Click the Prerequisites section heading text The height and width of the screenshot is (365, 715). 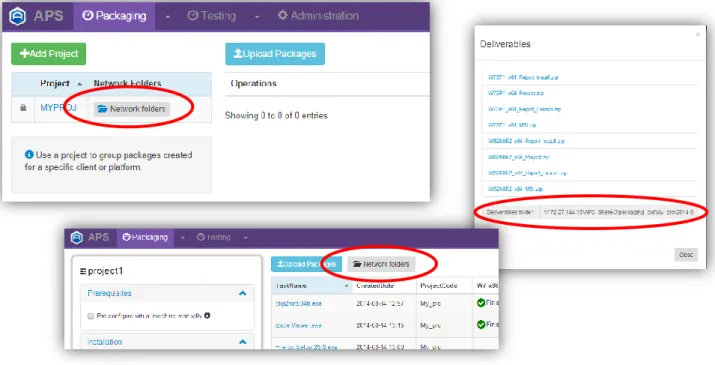pyautogui.click(x=109, y=293)
